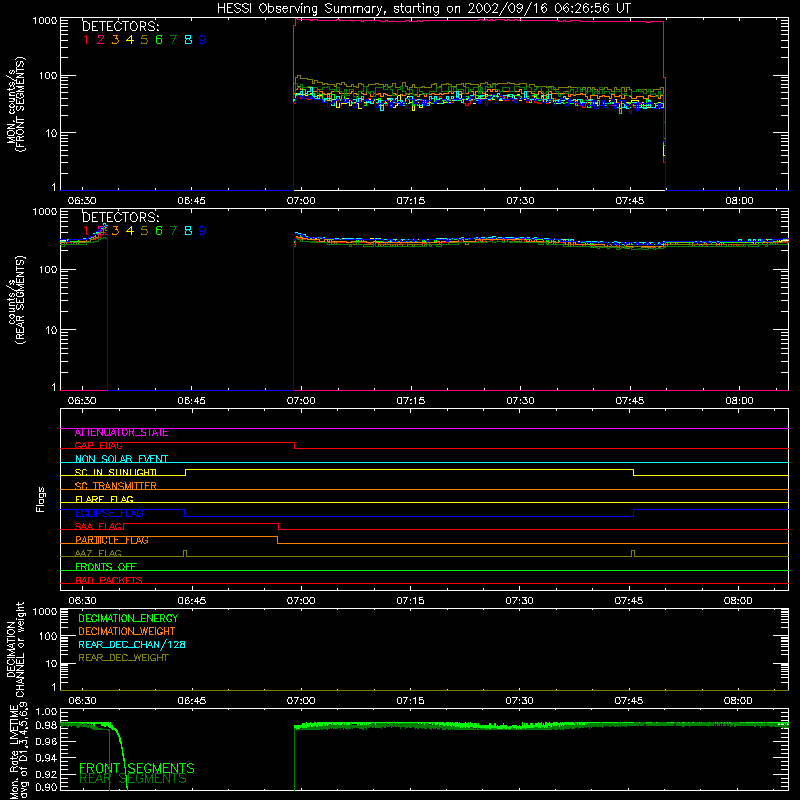Click the Flags axis title
Screen dimensions: 800x800
41,499
